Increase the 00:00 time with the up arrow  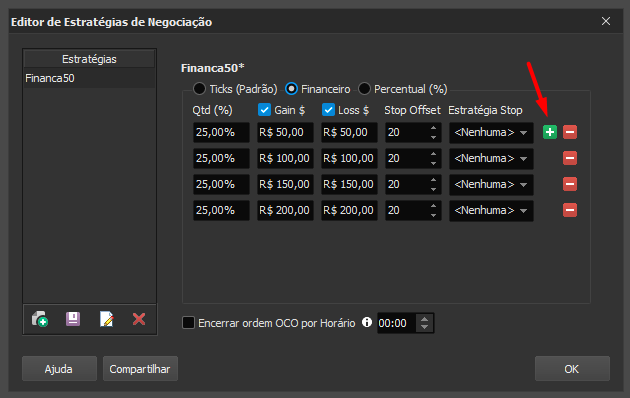[x=425, y=319]
